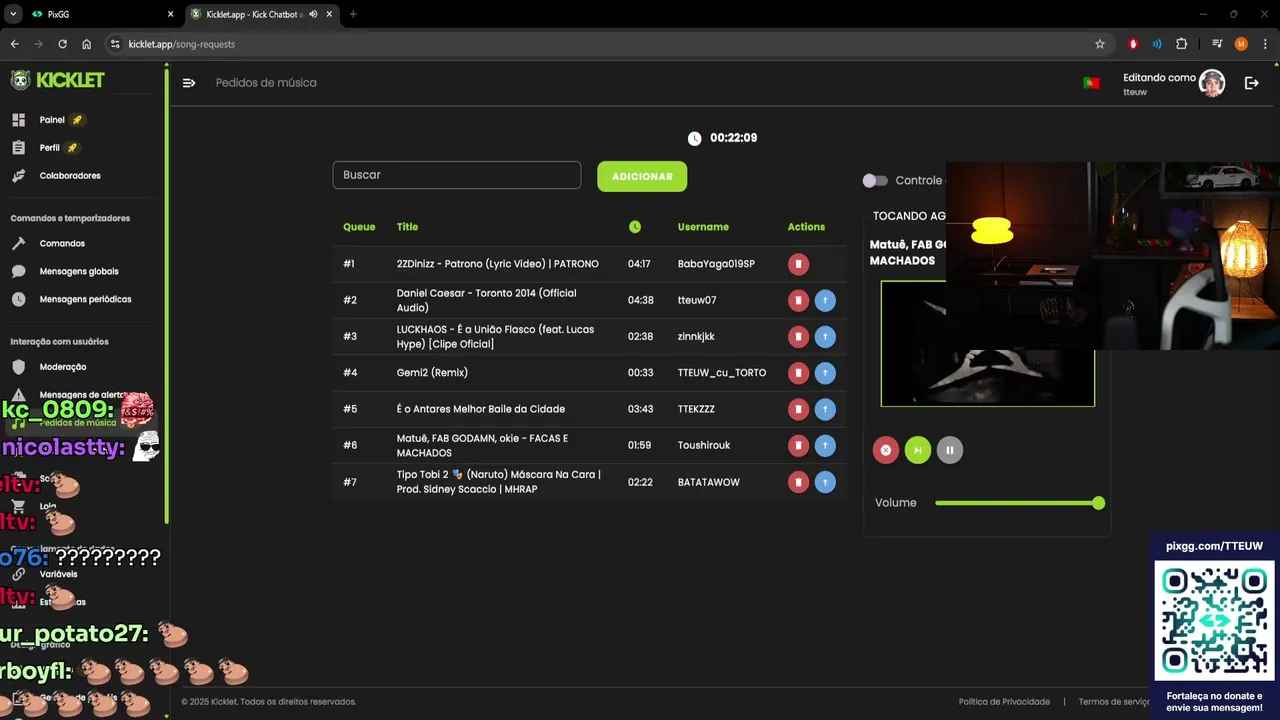Delete the Tipo Tobi 2 song request

click(798, 482)
